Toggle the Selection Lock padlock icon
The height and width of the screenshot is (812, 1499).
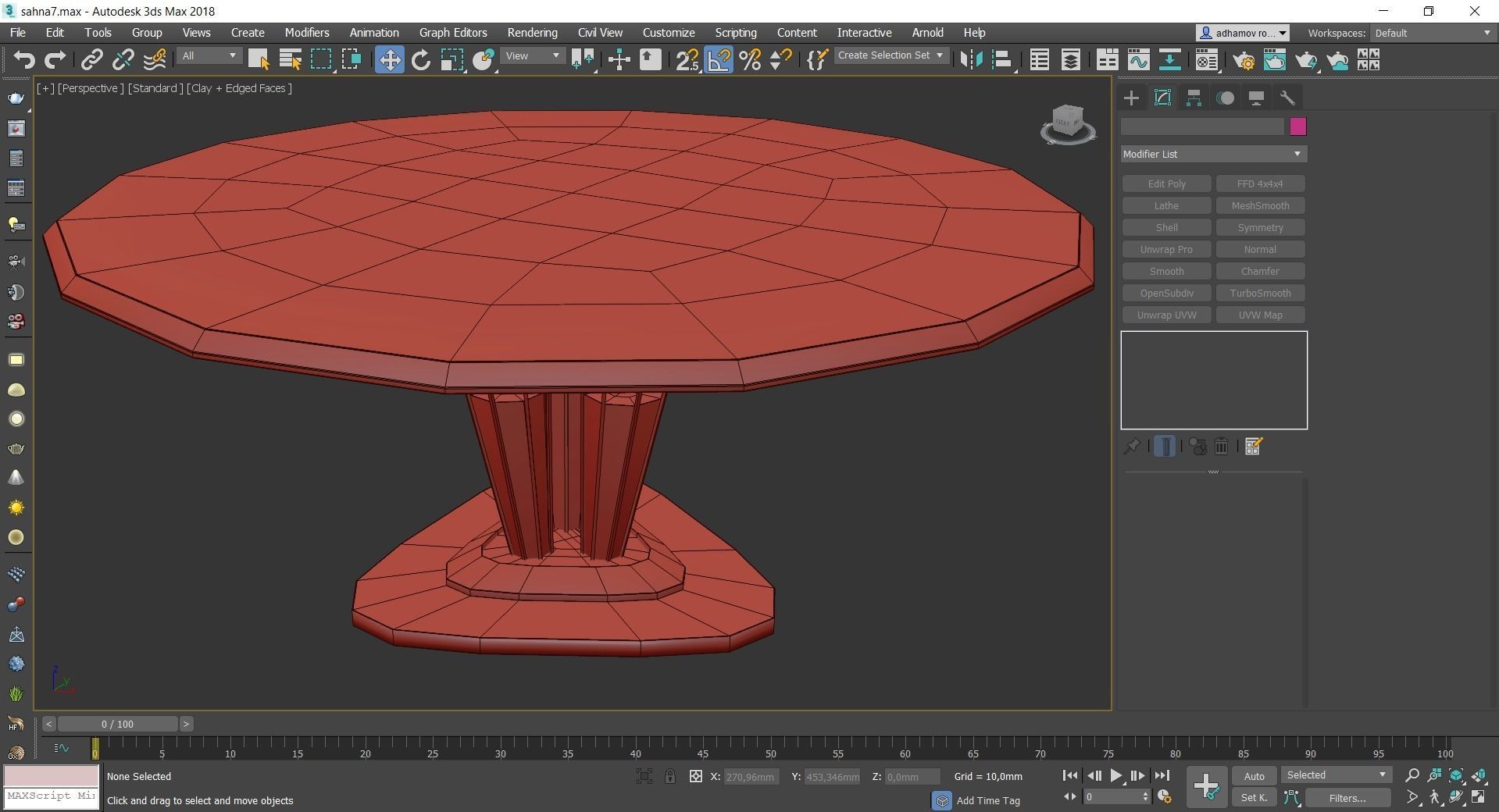[x=669, y=776]
